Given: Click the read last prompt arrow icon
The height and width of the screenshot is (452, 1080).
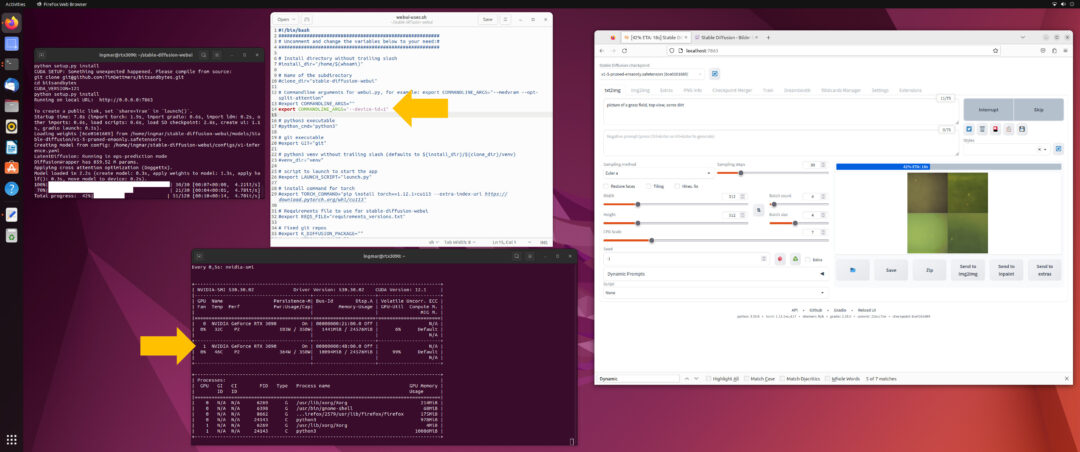Looking at the screenshot, I should pos(969,129).
